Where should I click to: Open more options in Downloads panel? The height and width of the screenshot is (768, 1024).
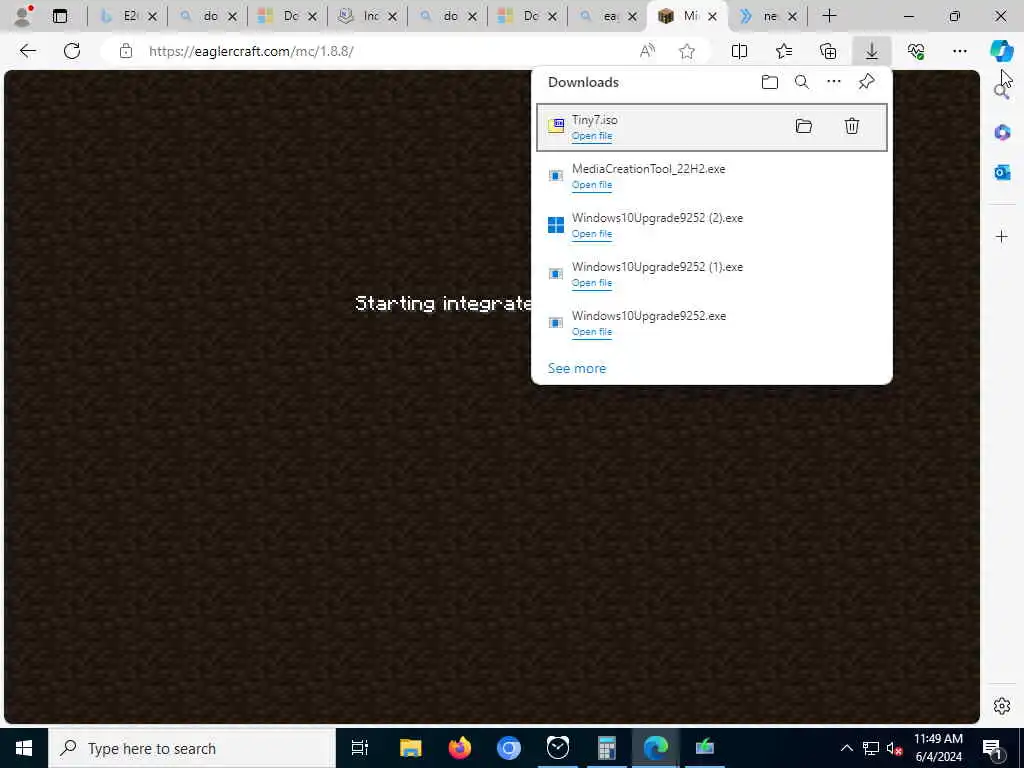click(x=834, y=82)
